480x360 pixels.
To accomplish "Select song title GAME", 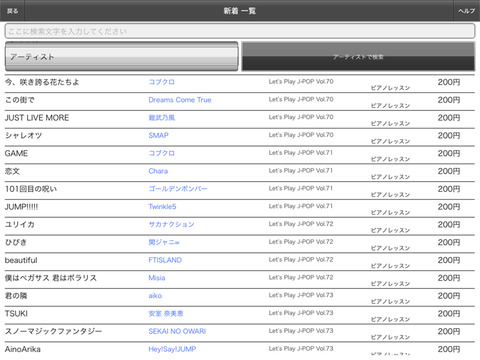I will (x=16, y=153).
